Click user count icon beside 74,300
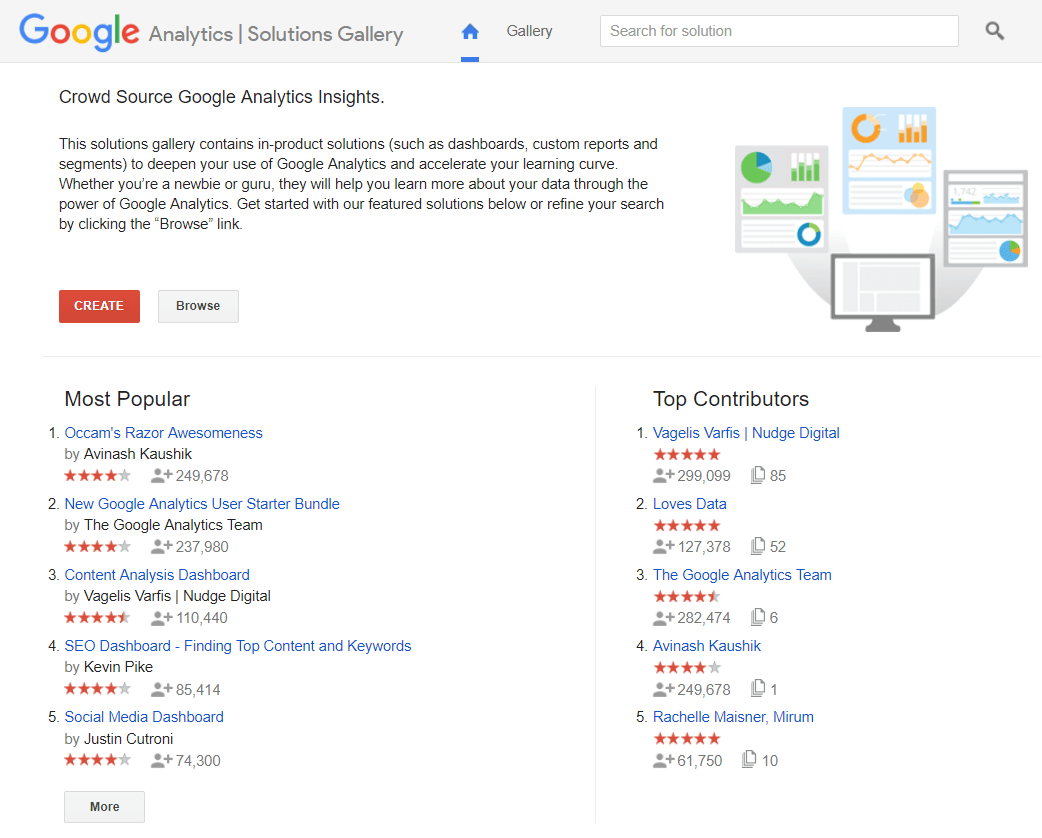Image resolution: width=1042 pixels, height=838 pixels. click(161, 760)
